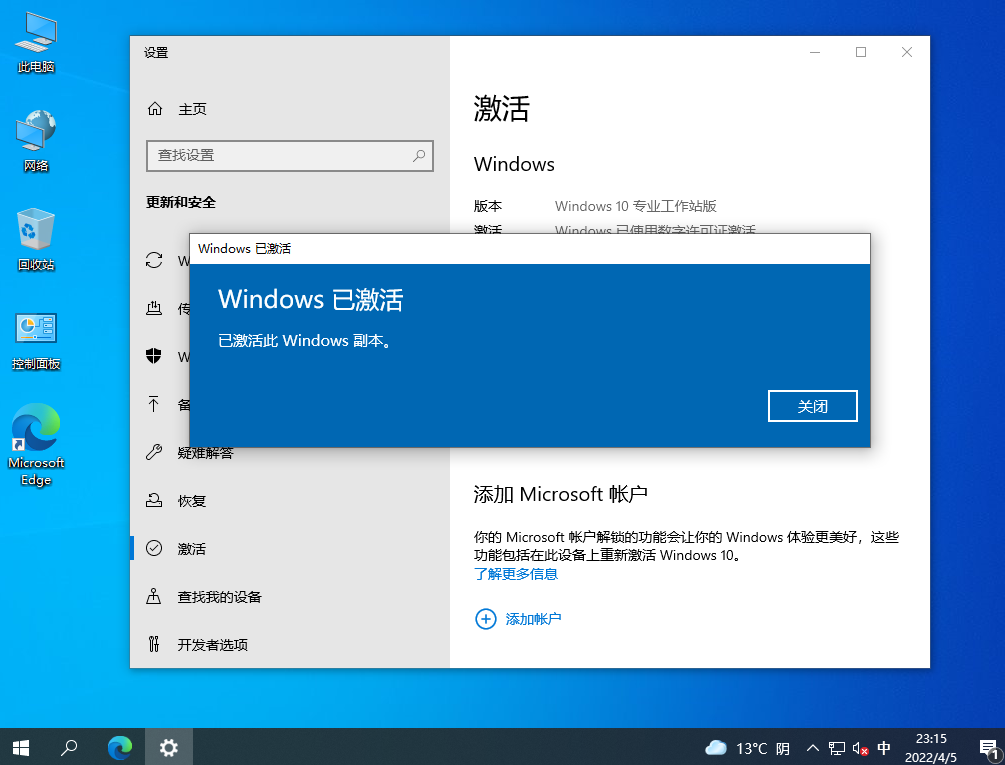Image resolution: width=1005 pixels, height=765 pixels.
Task: Click the 疑难解答 wrench icon
Action: 154,452
